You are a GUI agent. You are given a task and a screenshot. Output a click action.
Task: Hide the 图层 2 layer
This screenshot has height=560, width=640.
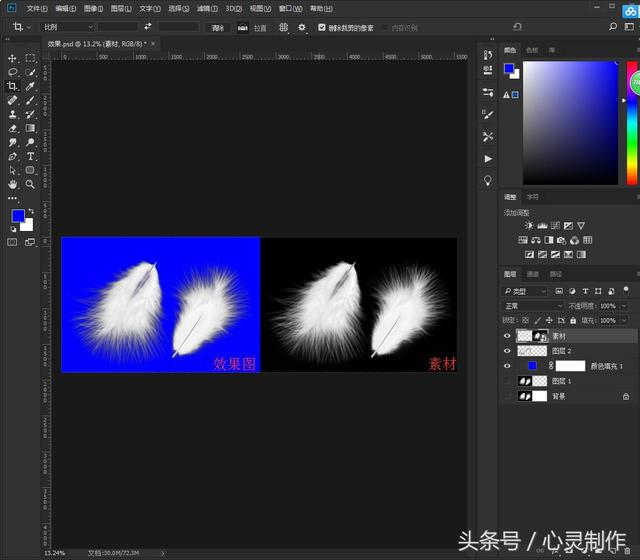[x=507, y=351]
